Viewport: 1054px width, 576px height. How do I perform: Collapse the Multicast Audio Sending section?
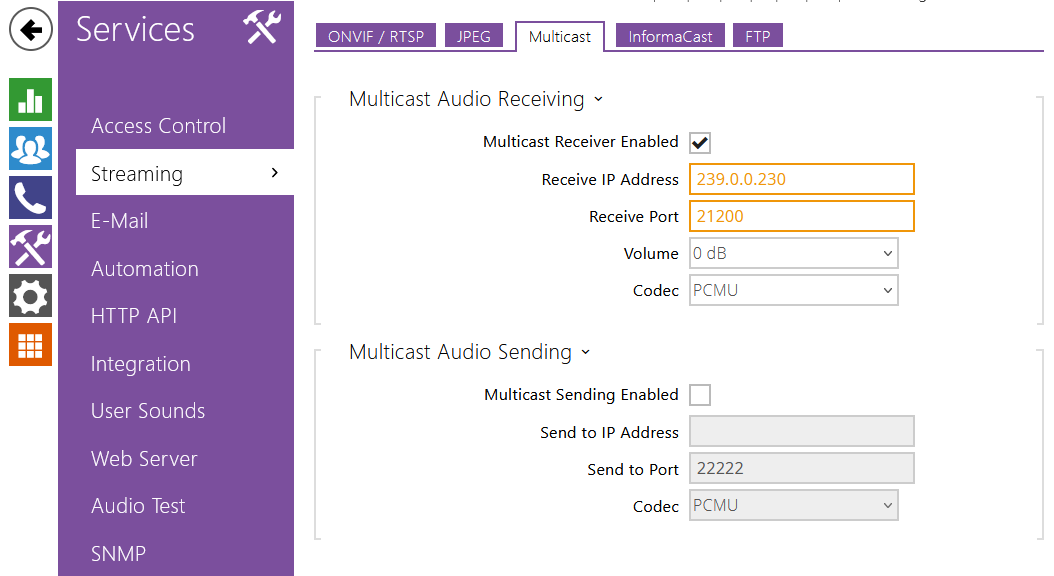585,352
